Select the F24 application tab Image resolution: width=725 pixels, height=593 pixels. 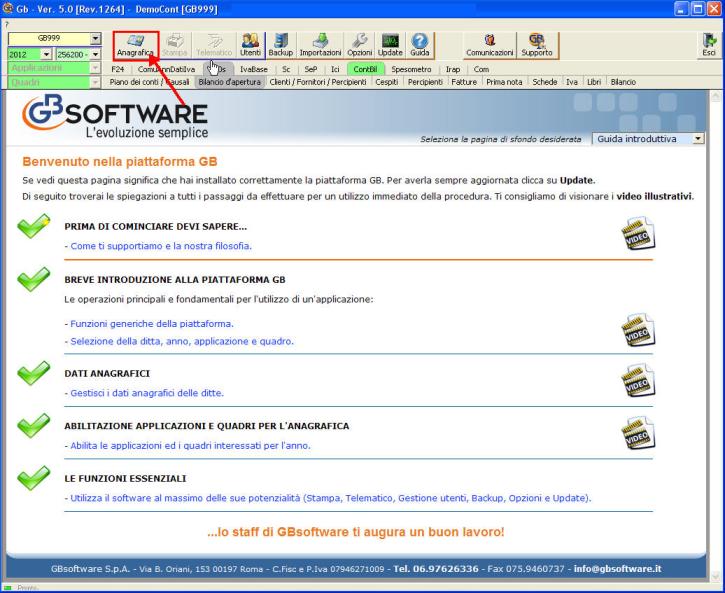pyautogui.click(x=118, y=69)
